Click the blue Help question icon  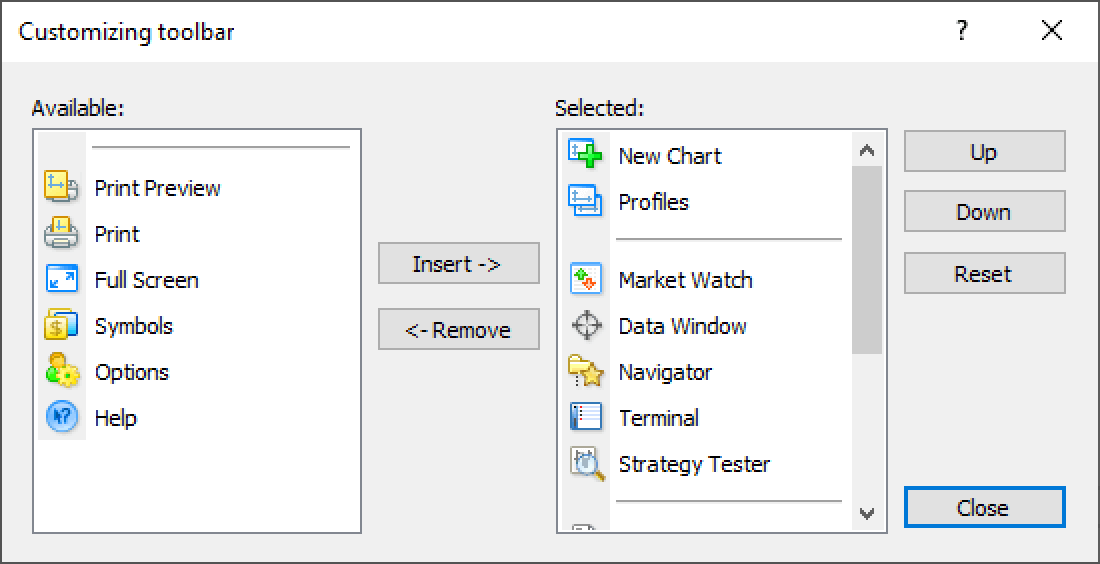coord(62,418)
